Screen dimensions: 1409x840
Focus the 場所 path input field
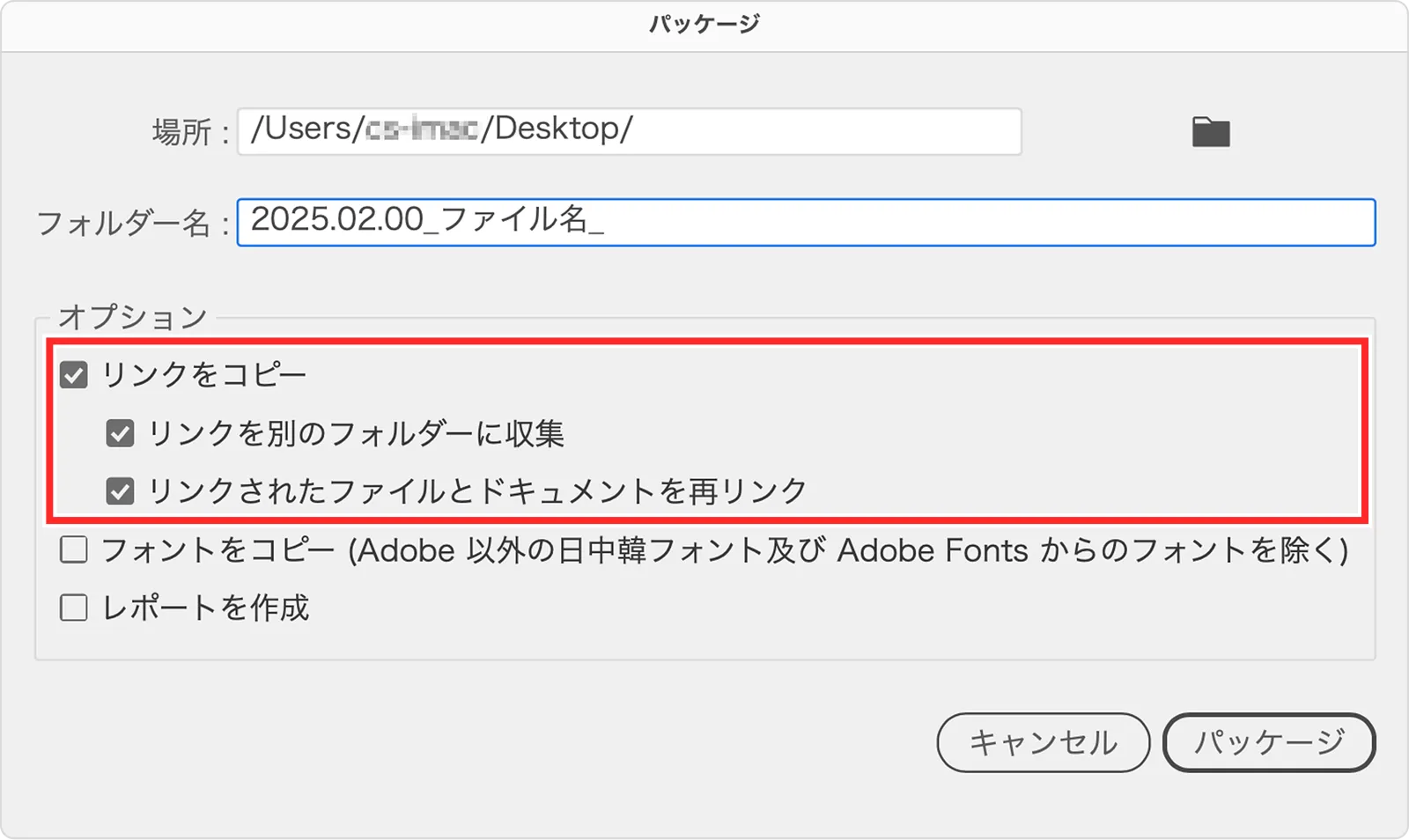point(630,131)
